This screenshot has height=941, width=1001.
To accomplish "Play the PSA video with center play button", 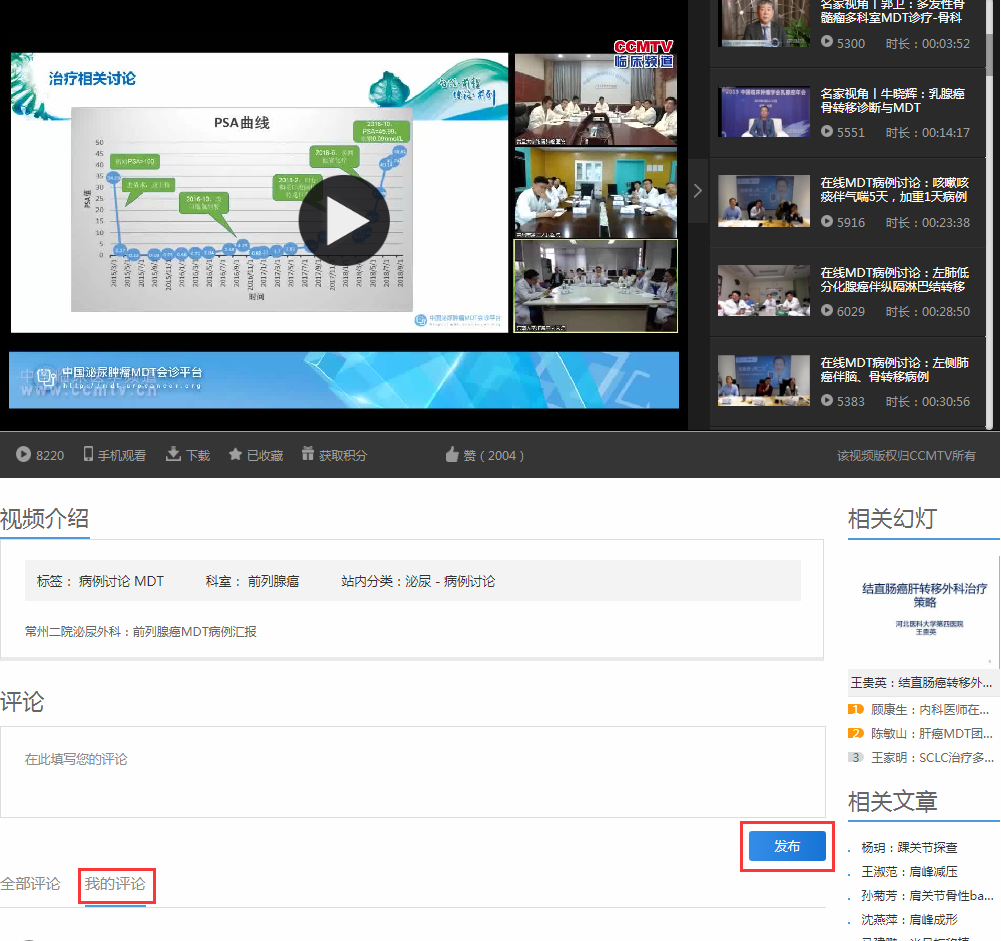I will pos(344,221).
